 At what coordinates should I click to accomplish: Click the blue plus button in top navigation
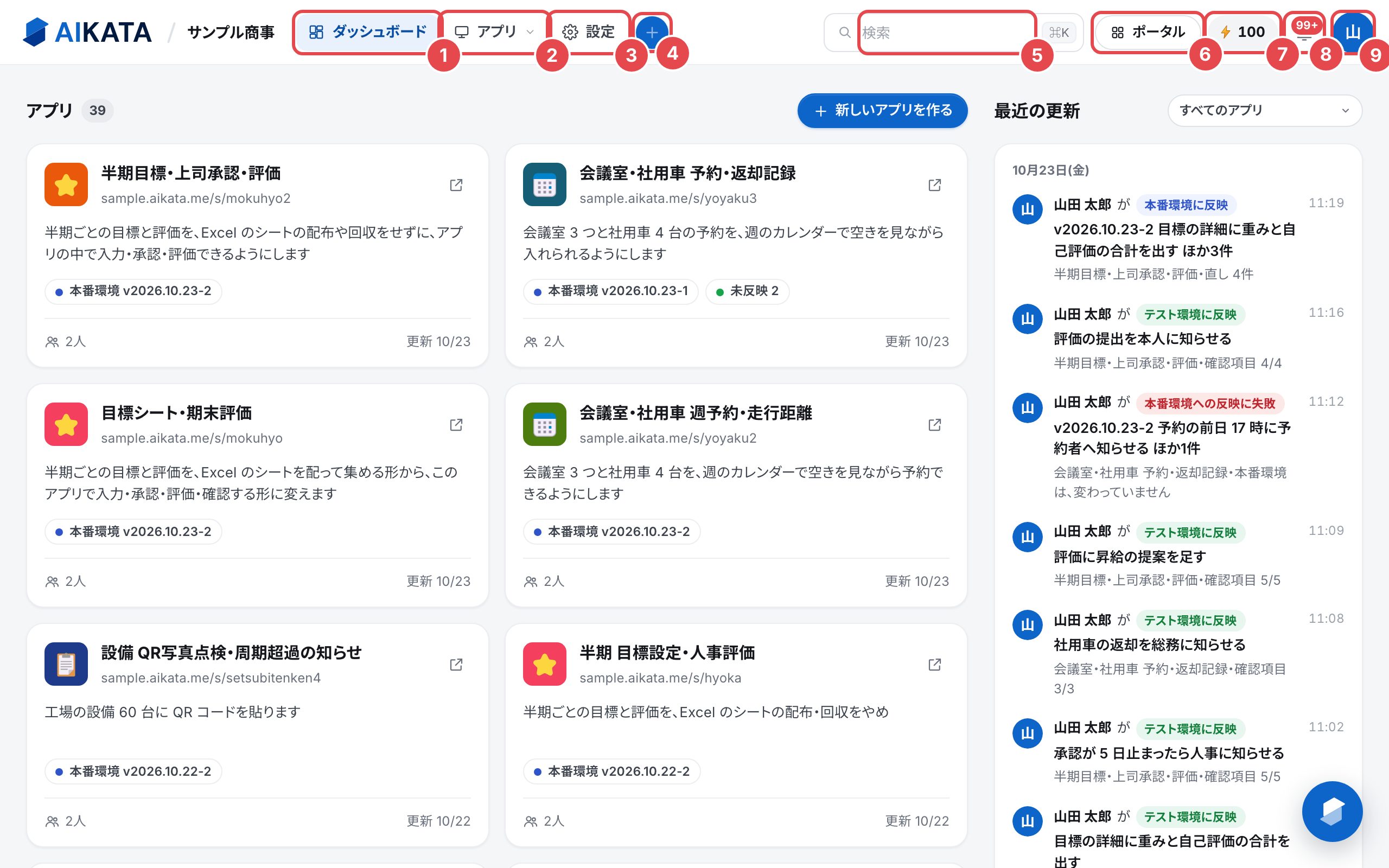pos(652,32)
